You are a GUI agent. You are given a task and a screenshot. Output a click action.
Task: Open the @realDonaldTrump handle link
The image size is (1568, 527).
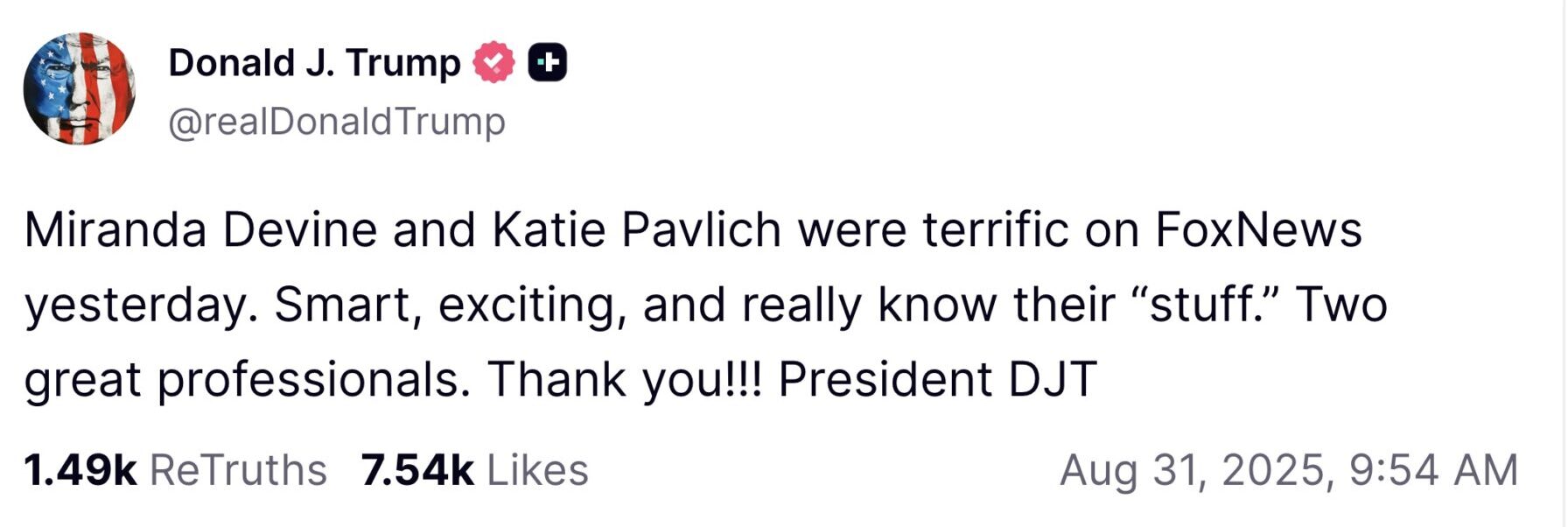[x=336, y=122]
